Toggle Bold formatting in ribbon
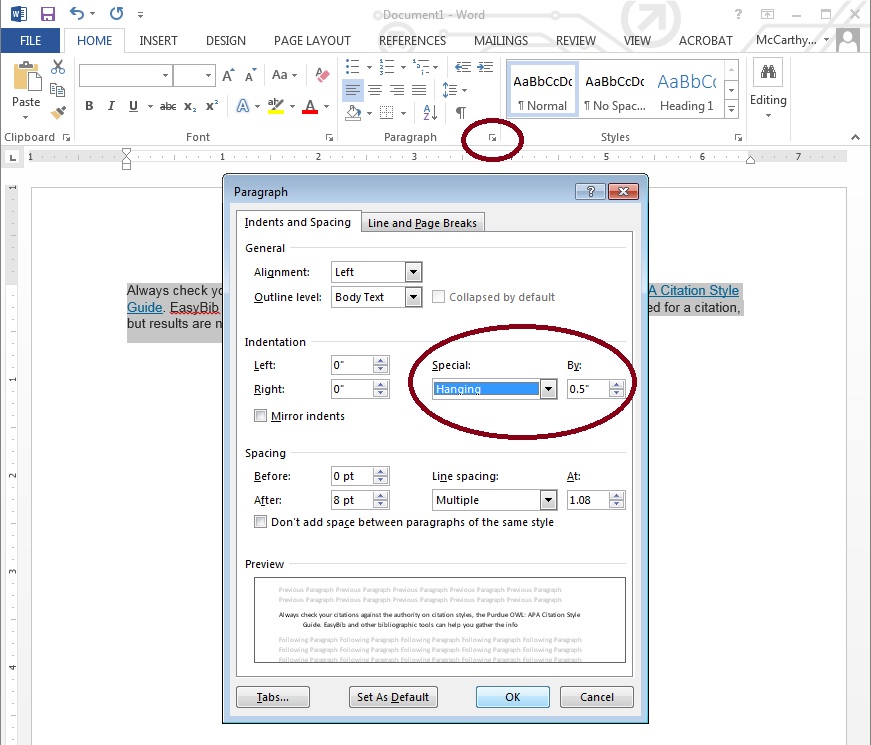 [x=89, y=106]
